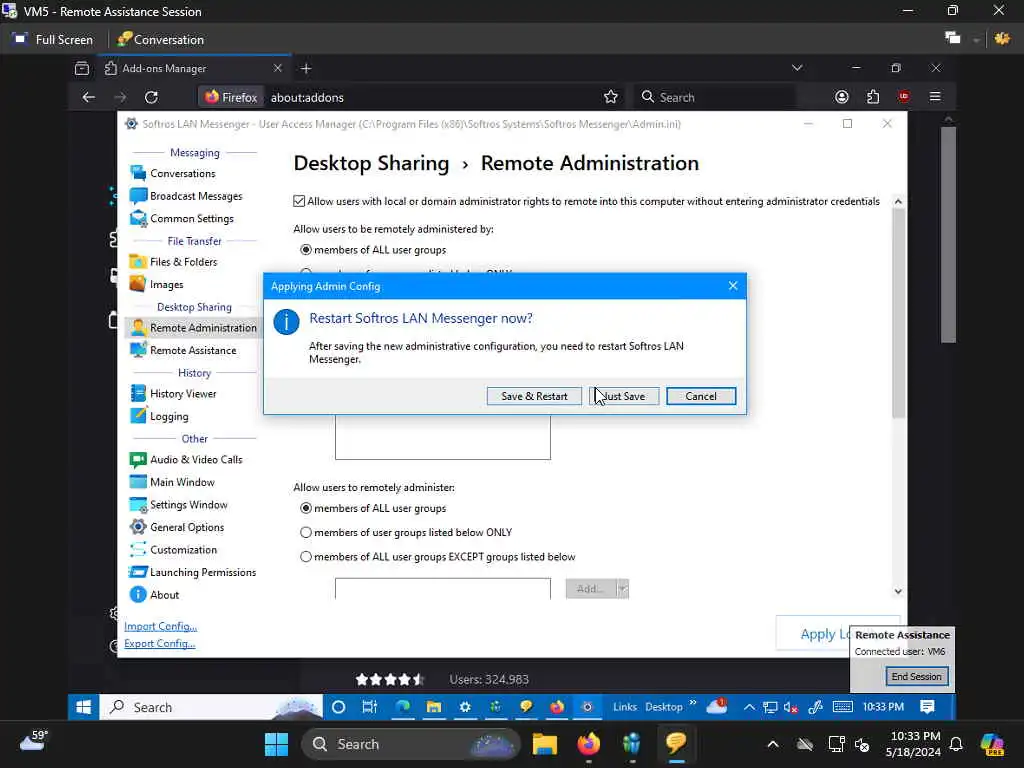Click remote taskbar Search box

pyautogui.click(x=211, y=707)
